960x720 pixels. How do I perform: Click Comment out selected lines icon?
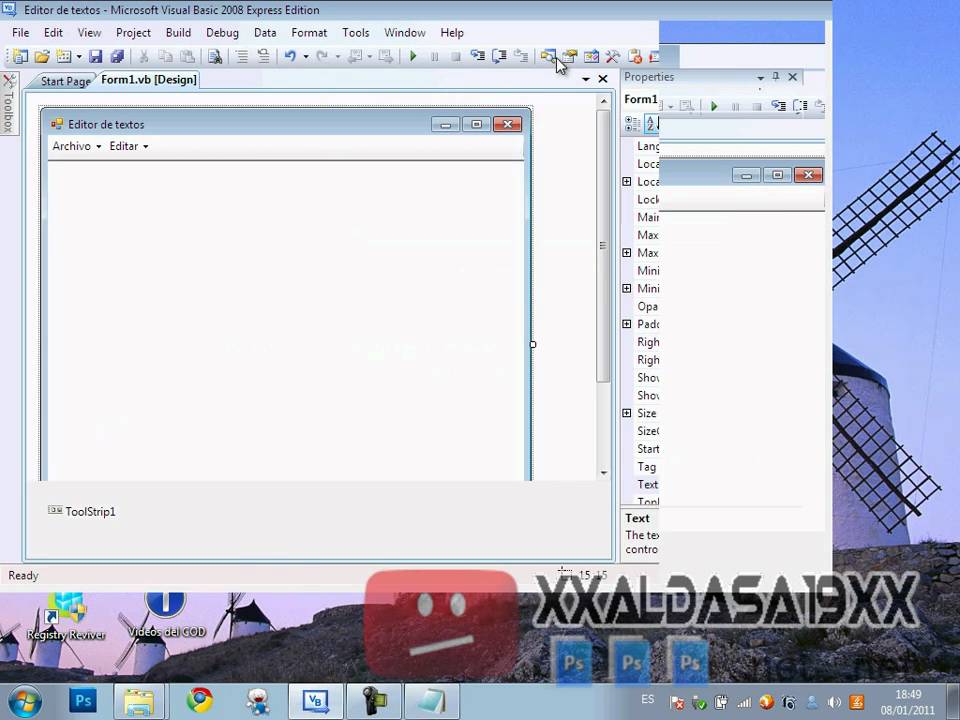click(242, 56)
